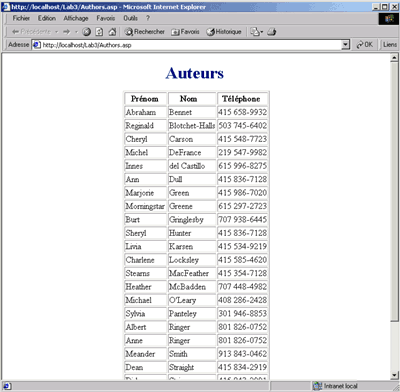
Task: Open the address bar dropdown list
Action: tap(346, 44)
